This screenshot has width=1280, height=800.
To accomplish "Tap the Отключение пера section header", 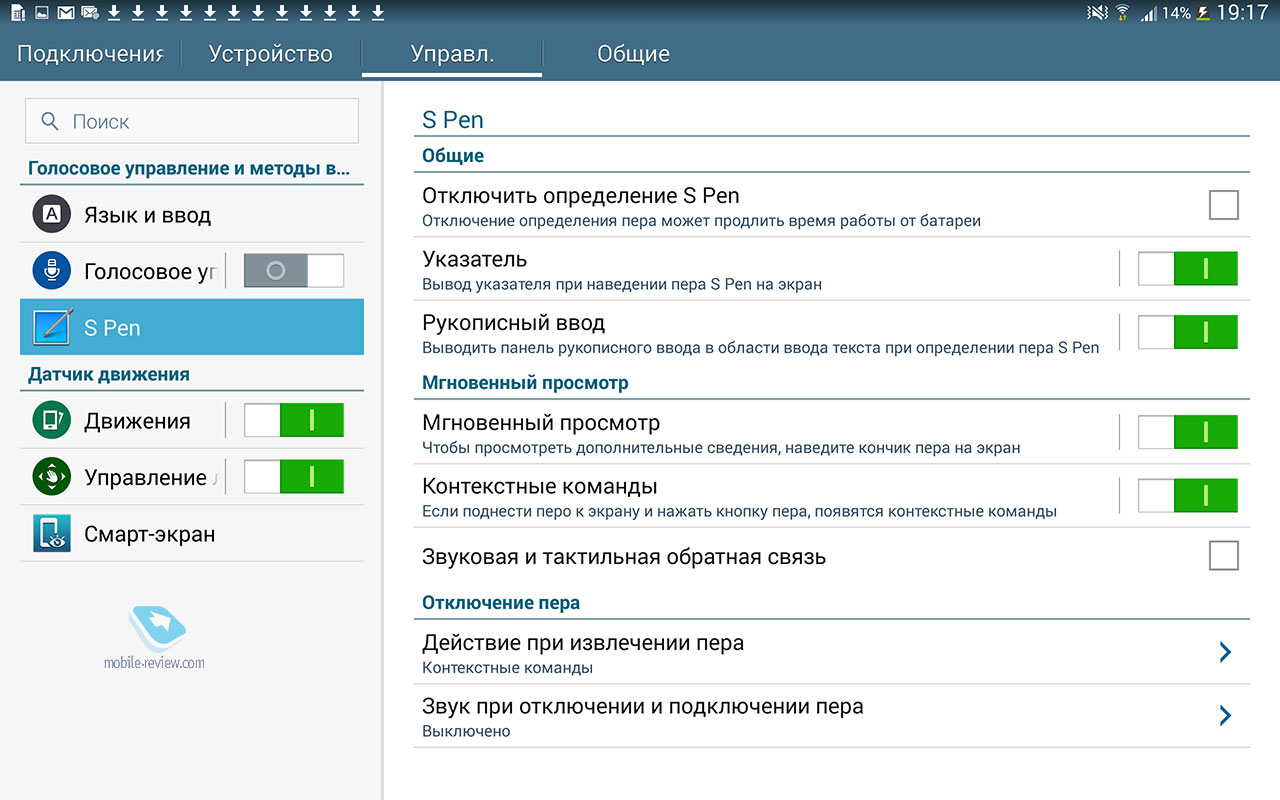I will [x=501, y=602].
